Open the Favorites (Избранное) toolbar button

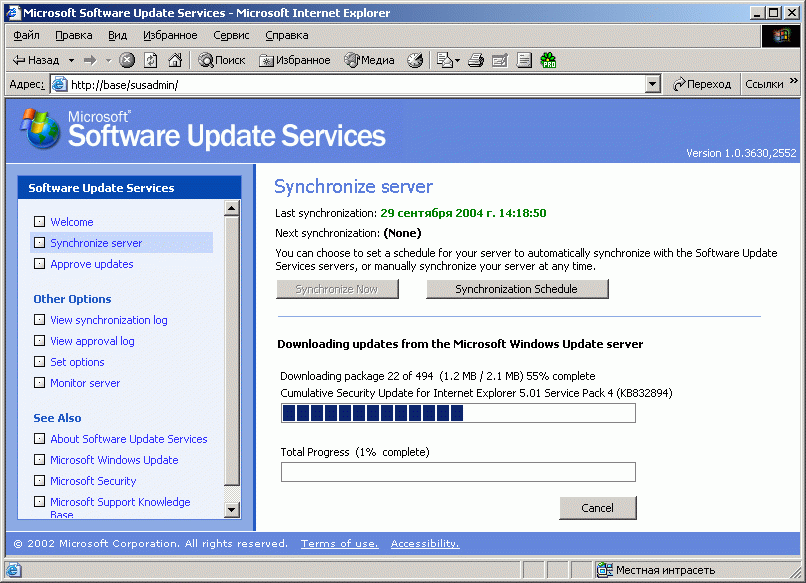tap(295, 60)
